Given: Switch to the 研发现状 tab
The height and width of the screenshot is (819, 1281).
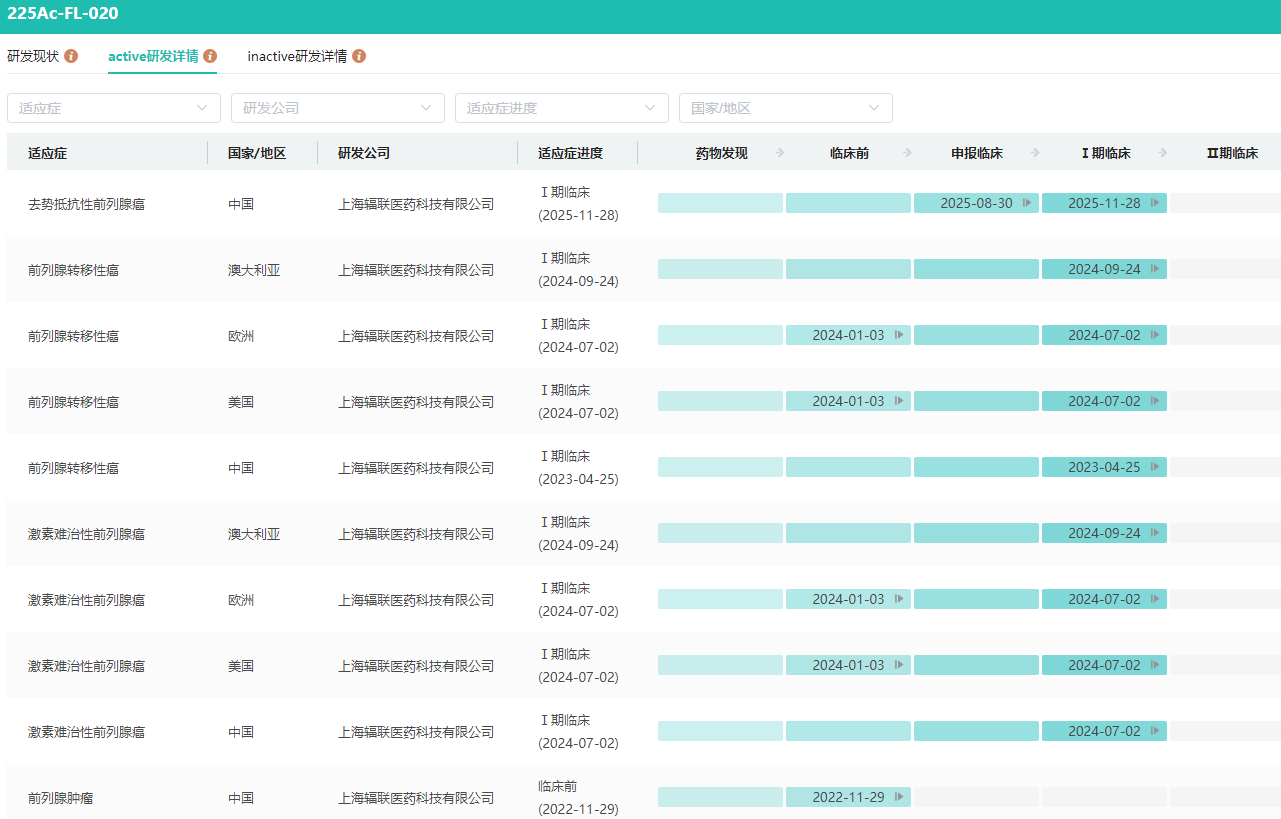Looking at the screenshot, I should [x=33, y=56].
